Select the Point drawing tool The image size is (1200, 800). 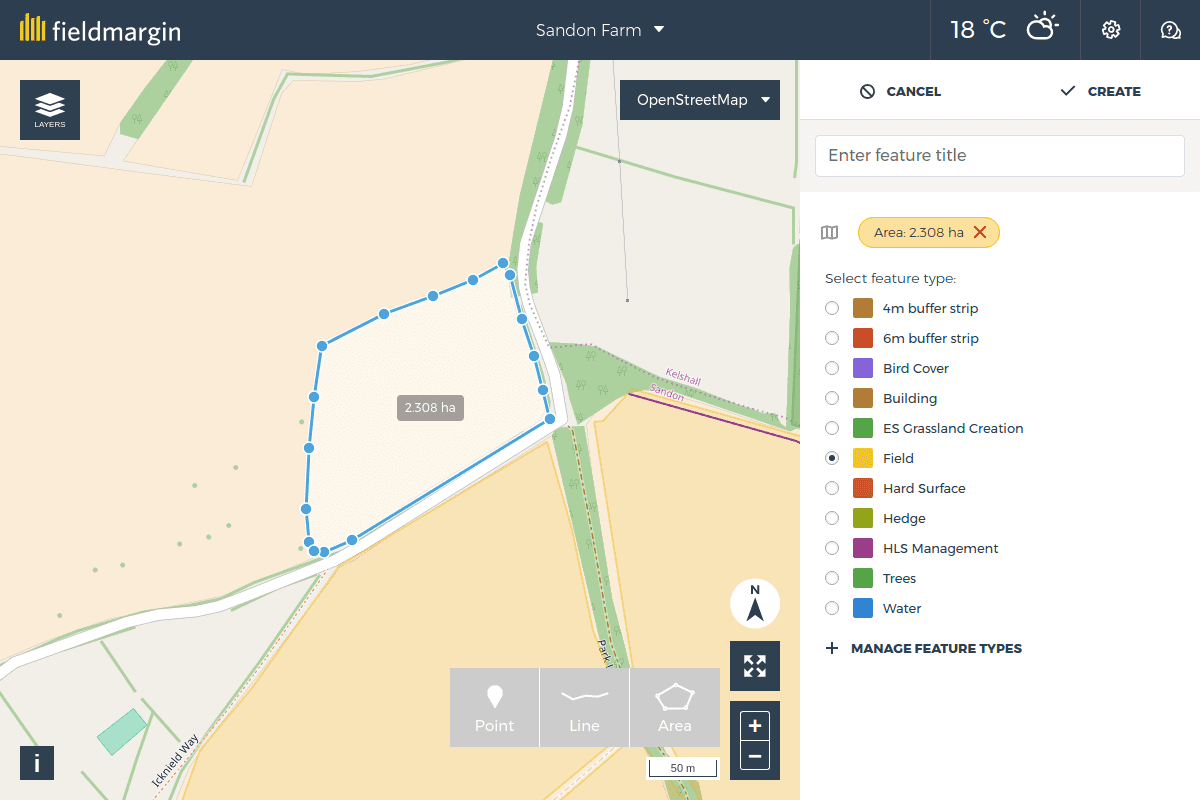pyautogui.click(x=494, y=707)
